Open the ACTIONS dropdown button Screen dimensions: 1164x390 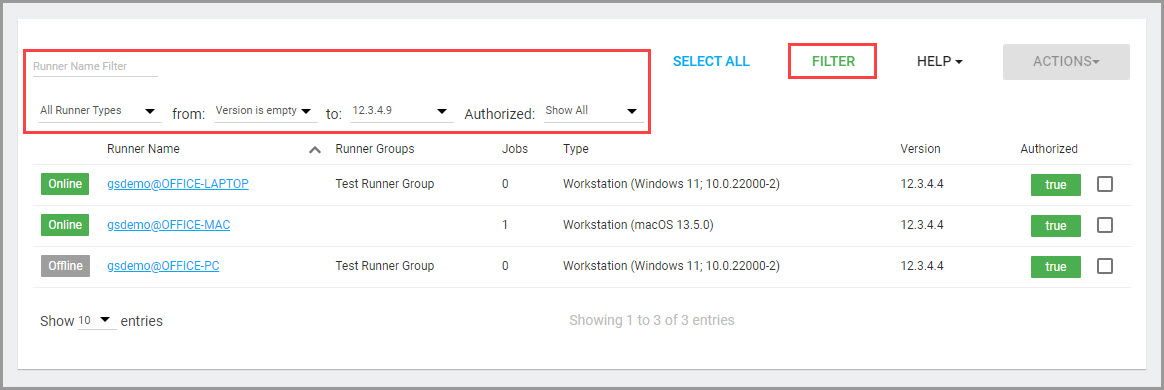tap(1066, 62)
